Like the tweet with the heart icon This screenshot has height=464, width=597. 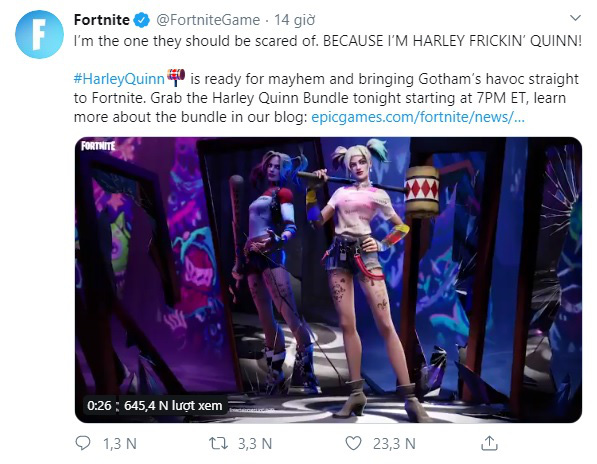click(353, 443)
